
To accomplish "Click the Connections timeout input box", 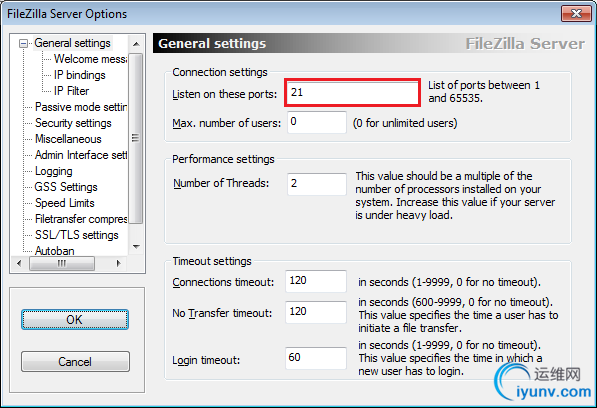I will [x=316, y=281].
